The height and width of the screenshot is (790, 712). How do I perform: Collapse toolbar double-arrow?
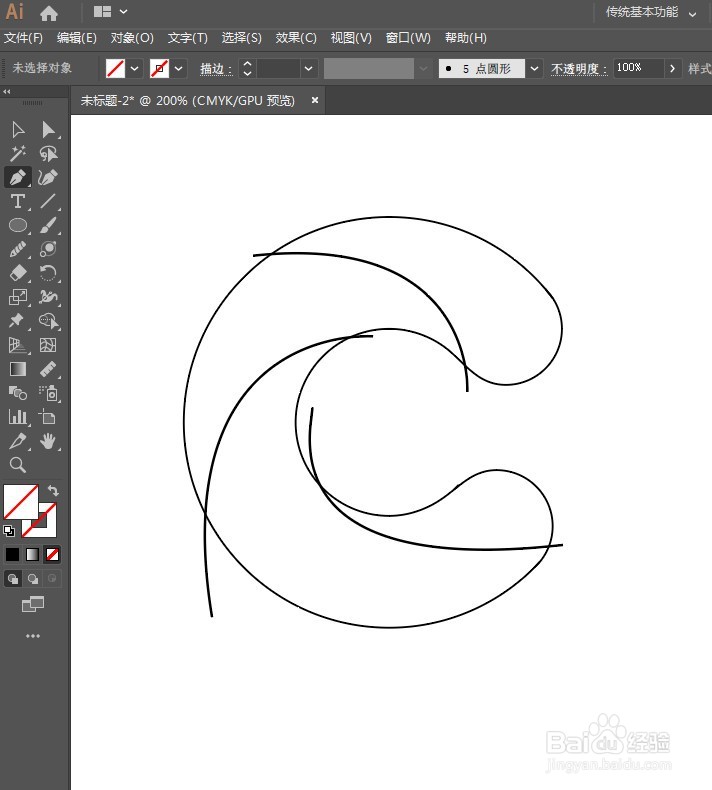coord(7,92)
